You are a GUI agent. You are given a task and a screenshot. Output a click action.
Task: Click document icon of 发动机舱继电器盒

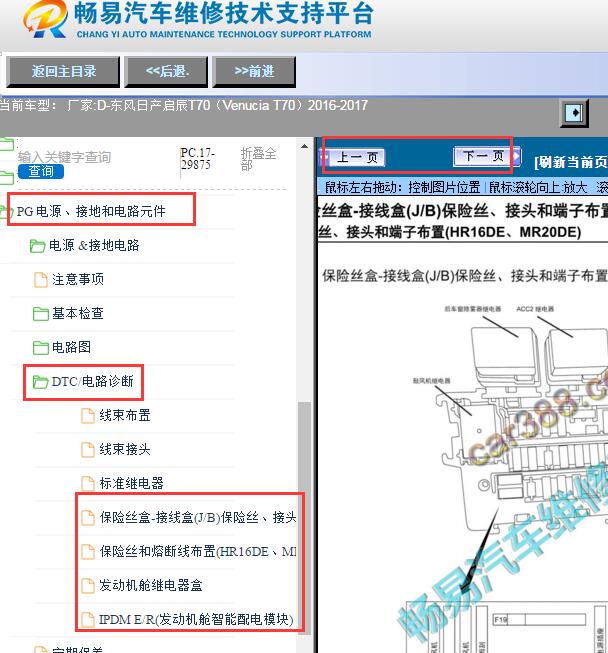87,586
